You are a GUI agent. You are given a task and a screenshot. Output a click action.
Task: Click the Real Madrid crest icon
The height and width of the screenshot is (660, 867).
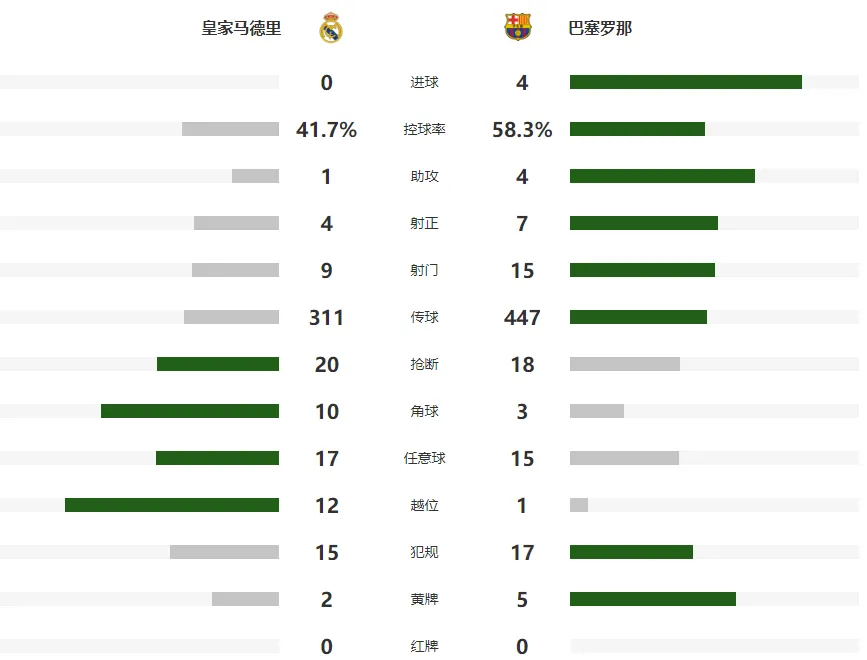[x=331, y=28]
